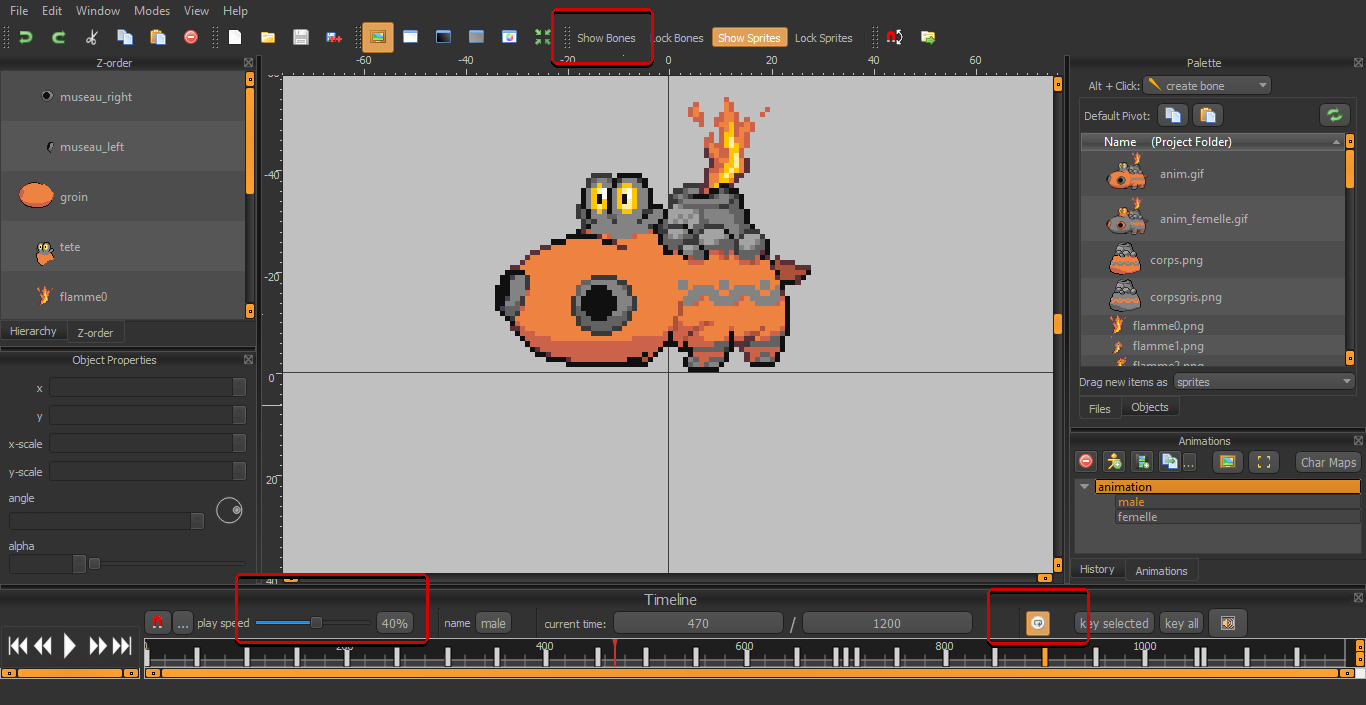
Task: Click the picture icon in the Animations panel
Action: (x=1228, y=461)
